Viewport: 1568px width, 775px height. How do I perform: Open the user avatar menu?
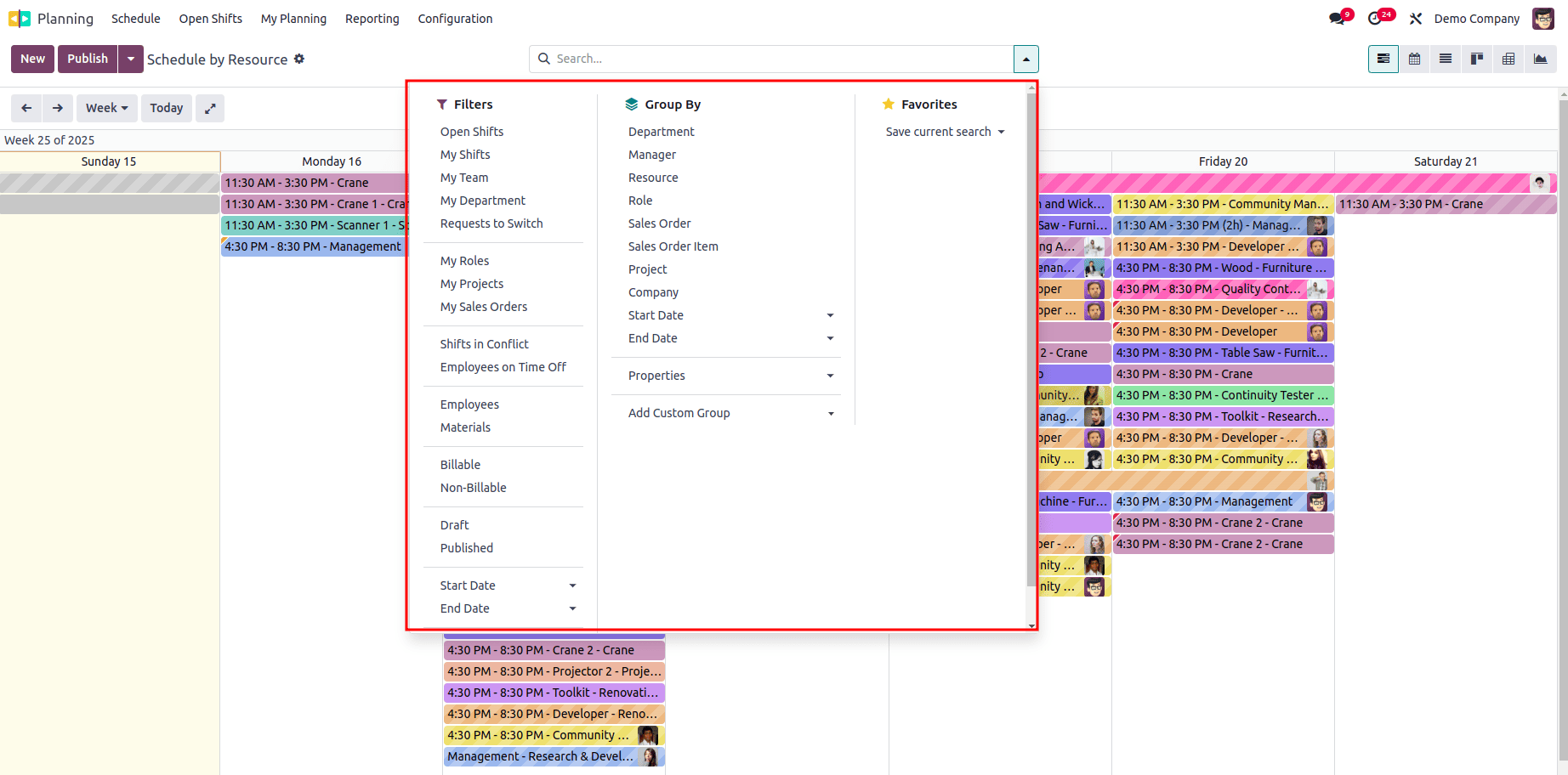coord(1543,19)
